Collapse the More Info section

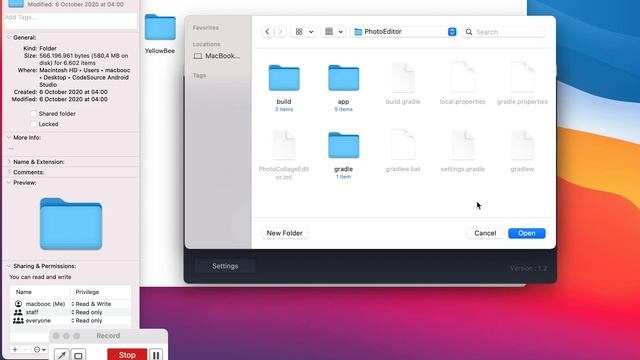click(9, 138)
